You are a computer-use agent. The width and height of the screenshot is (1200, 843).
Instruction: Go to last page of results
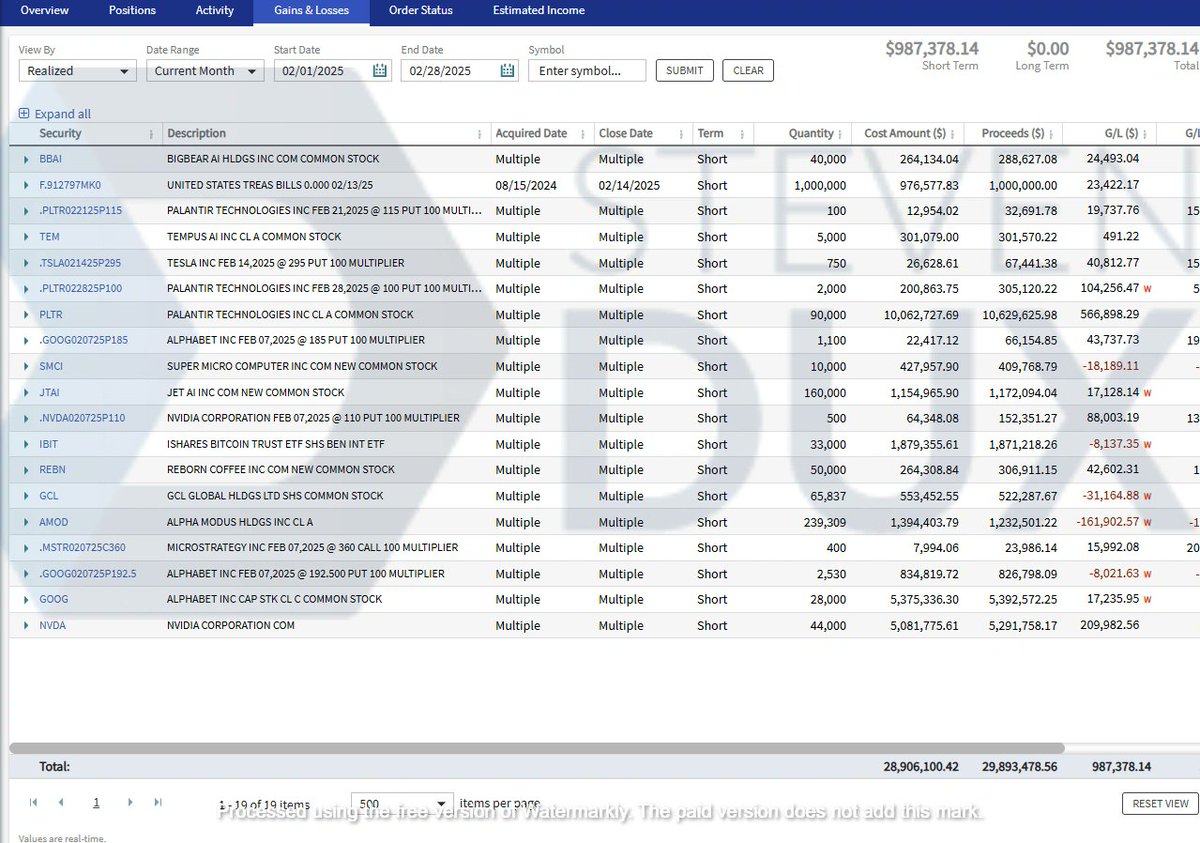[x=157, y=802]
